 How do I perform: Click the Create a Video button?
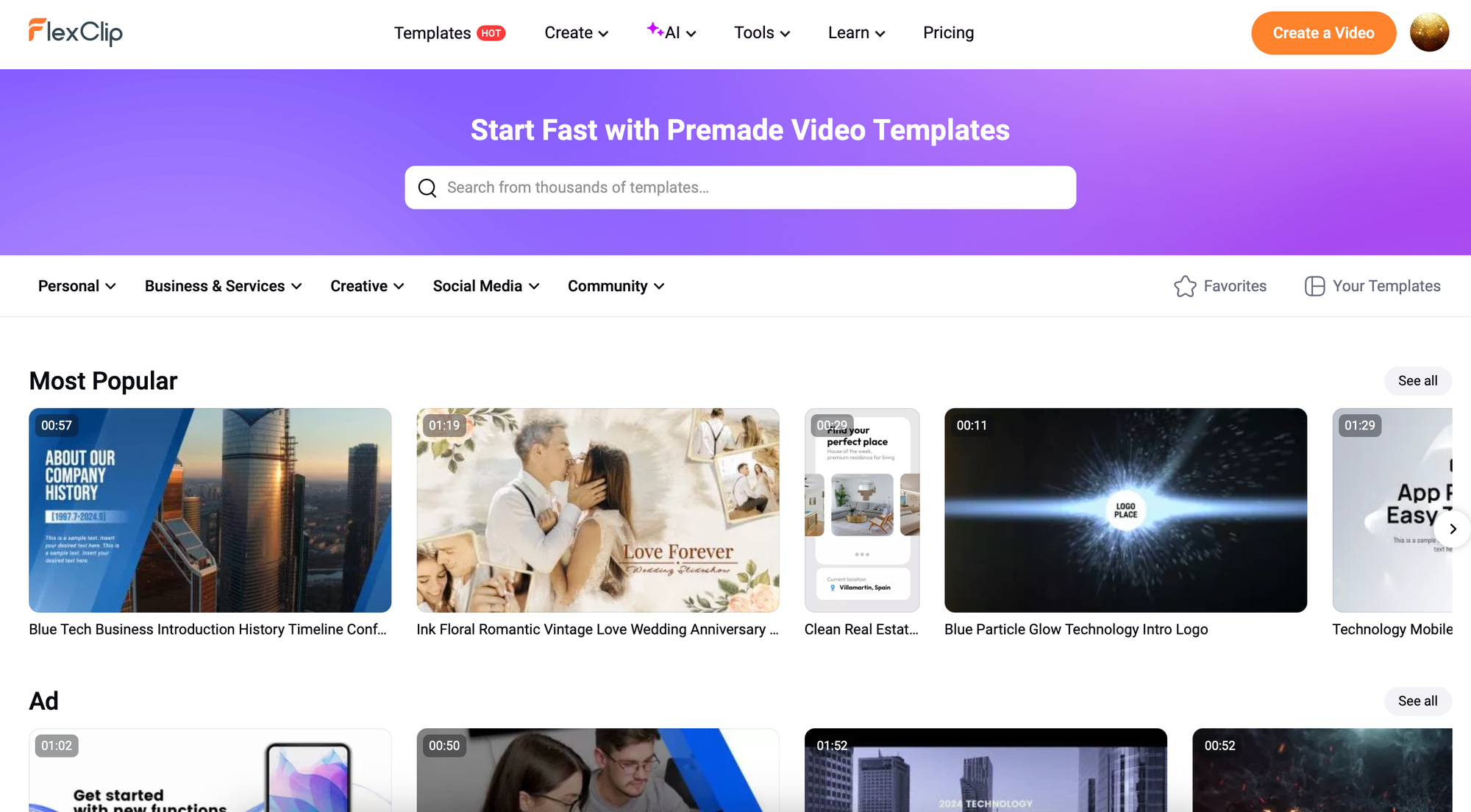[x=1323, y=33]
